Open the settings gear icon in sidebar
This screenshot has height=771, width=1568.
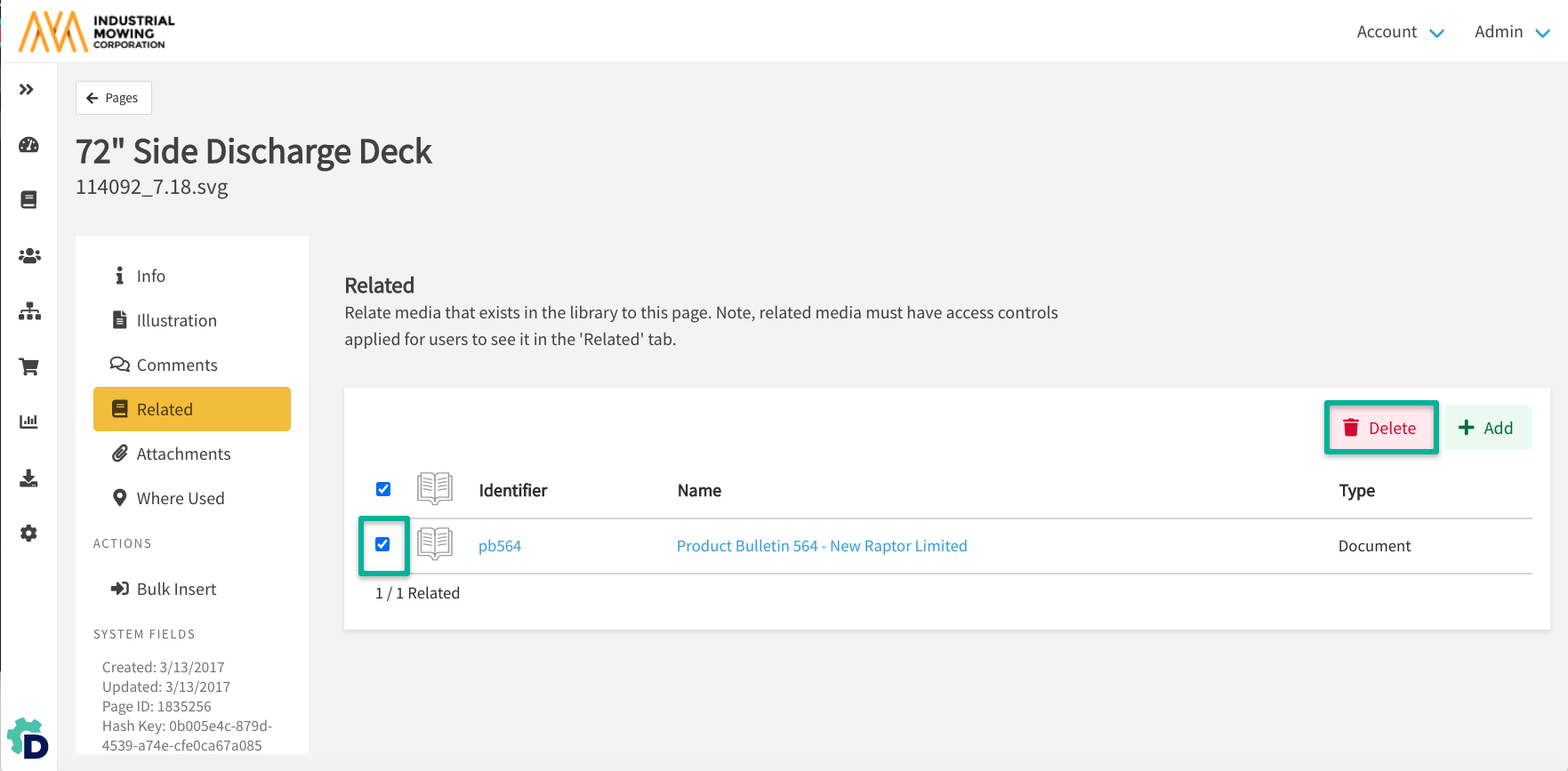point(28,534)
